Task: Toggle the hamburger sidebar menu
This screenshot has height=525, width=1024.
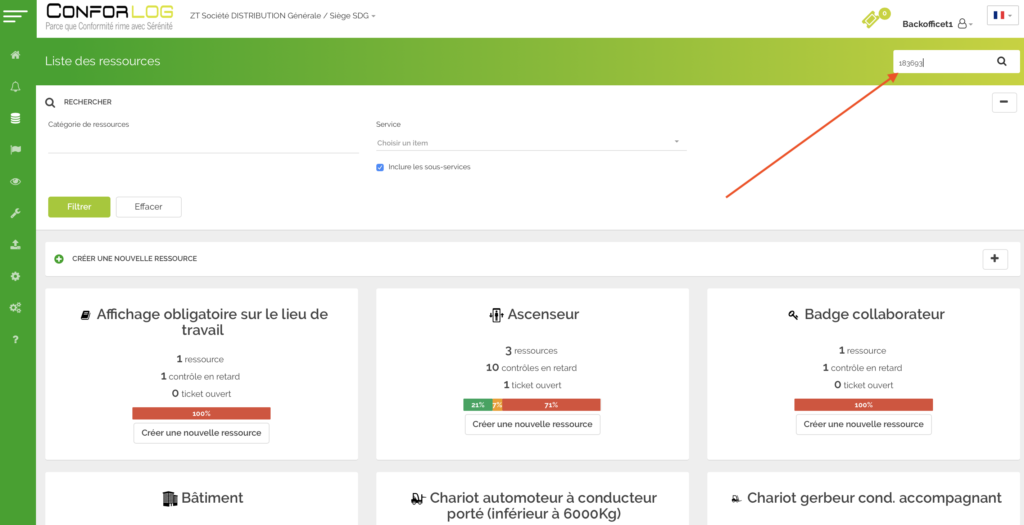Action: click(x=17, y=15)
